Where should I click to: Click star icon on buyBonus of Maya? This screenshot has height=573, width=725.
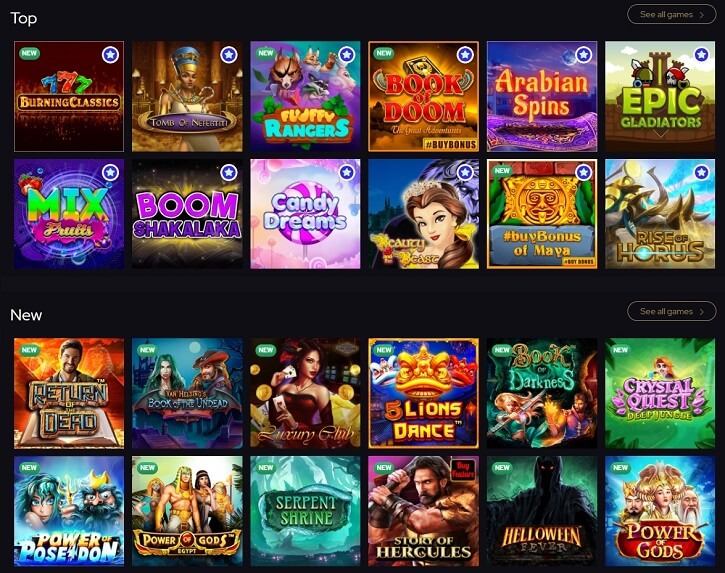(584, 173)
